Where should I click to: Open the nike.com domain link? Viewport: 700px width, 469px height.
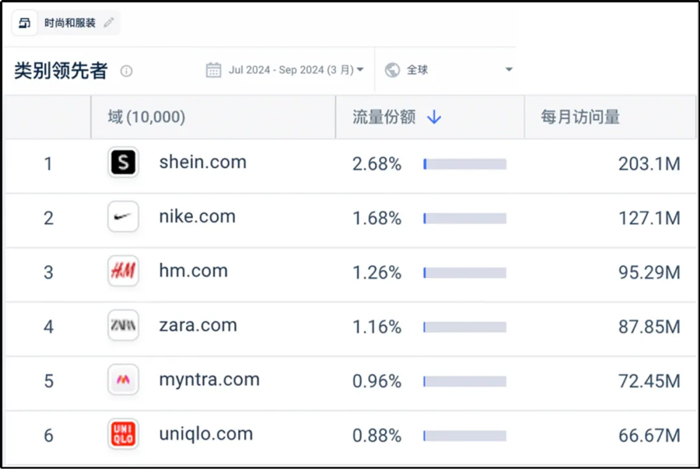tap(197, 216)
